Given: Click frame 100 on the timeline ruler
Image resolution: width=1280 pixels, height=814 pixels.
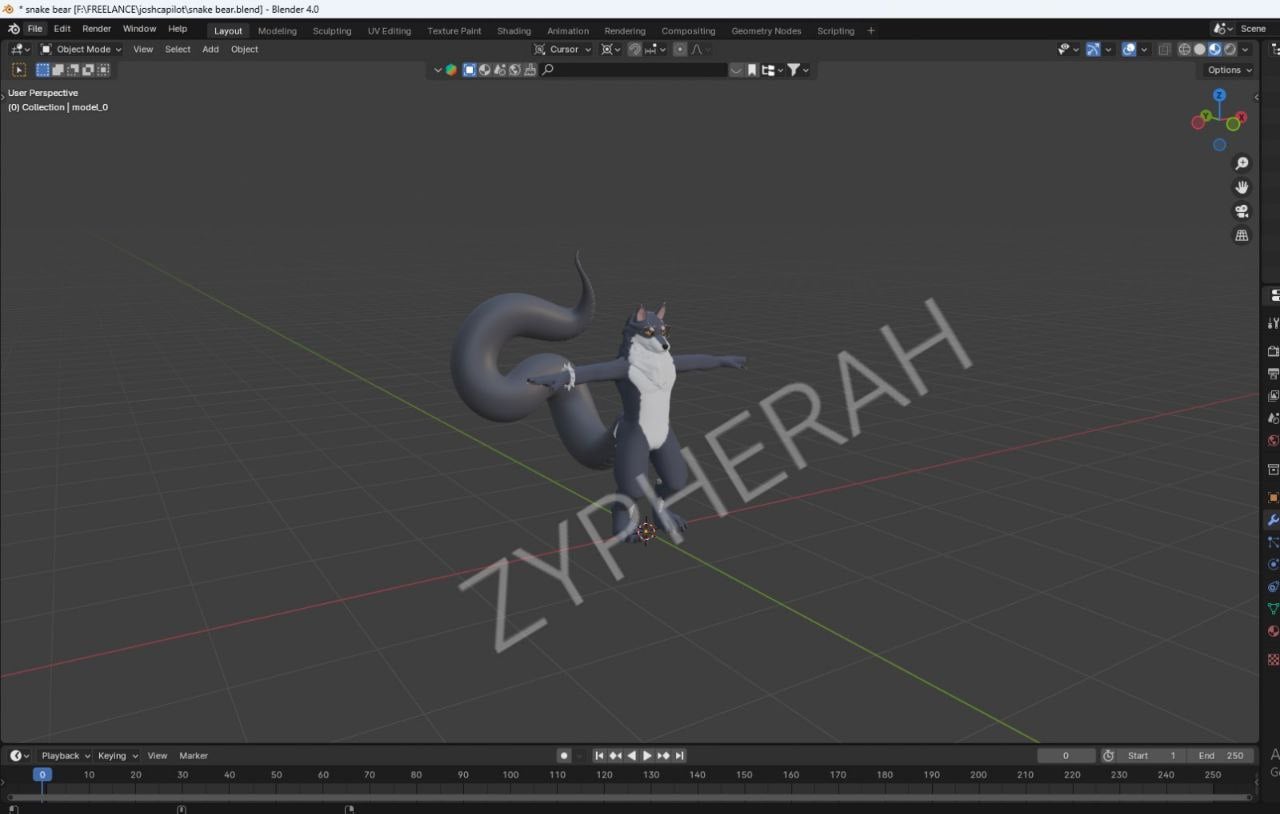Looking at the screenshot, I should coord(510,774).
